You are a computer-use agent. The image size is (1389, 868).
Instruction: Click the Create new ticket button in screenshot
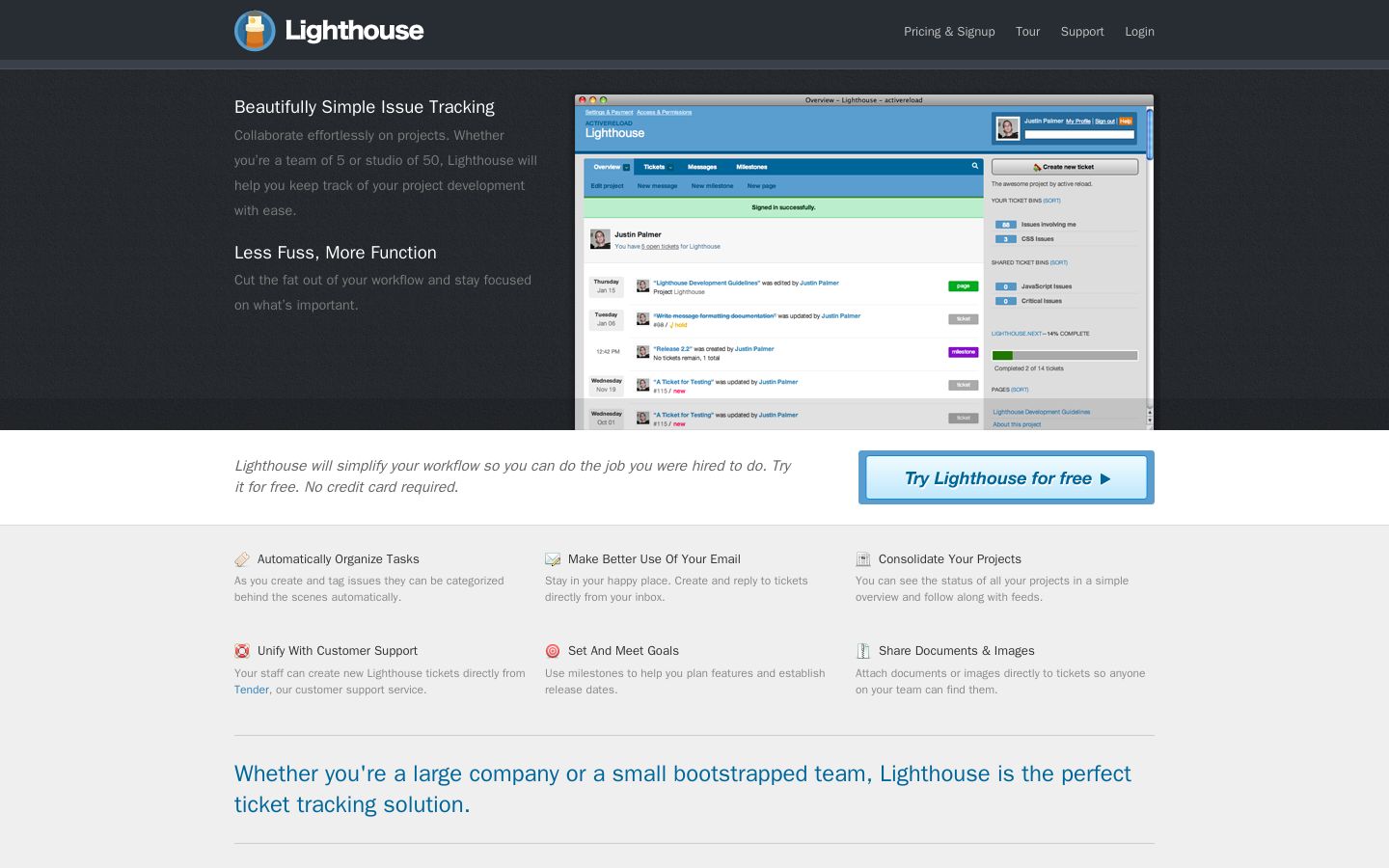pyautogui.click(x=1065, y=167)
